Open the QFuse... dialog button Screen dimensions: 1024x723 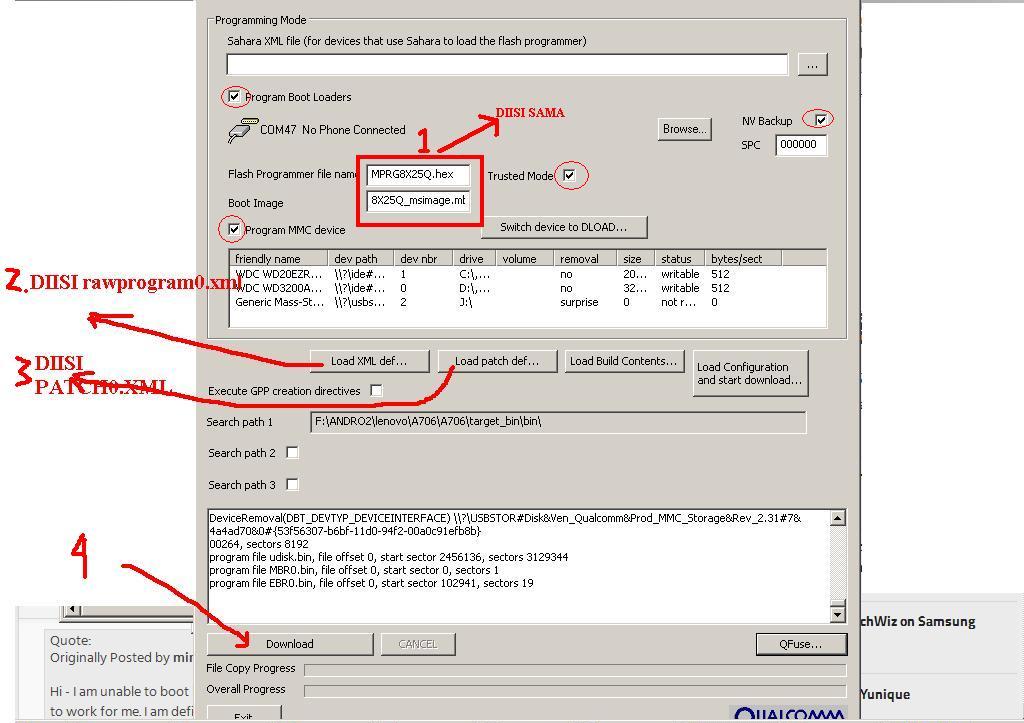(801, 644)
